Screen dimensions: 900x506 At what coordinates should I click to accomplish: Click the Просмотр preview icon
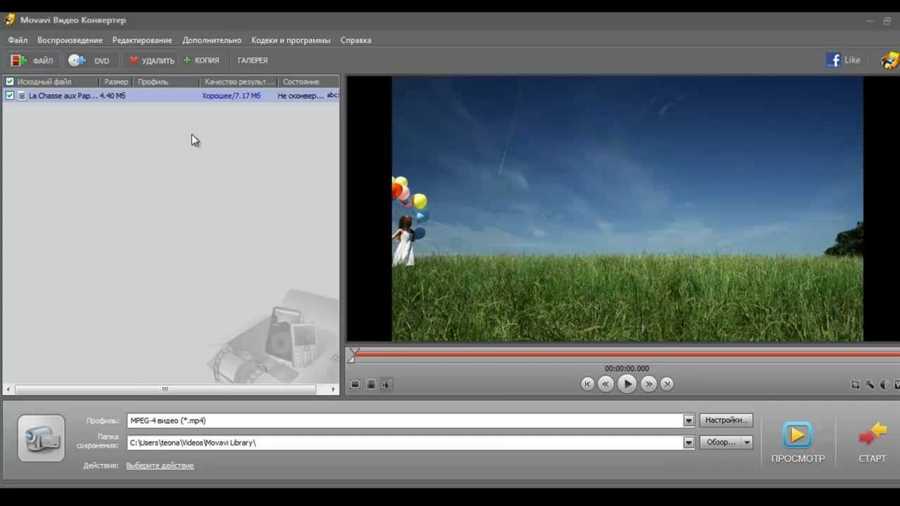point(797,434)
